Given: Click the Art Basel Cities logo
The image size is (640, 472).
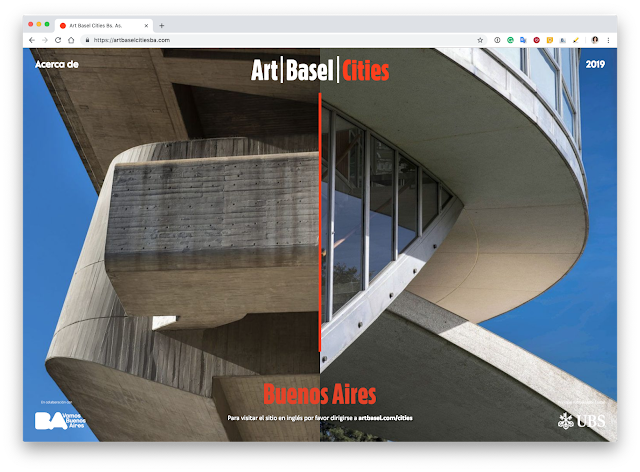Looking at the screenshot, I should coord(320,70).
